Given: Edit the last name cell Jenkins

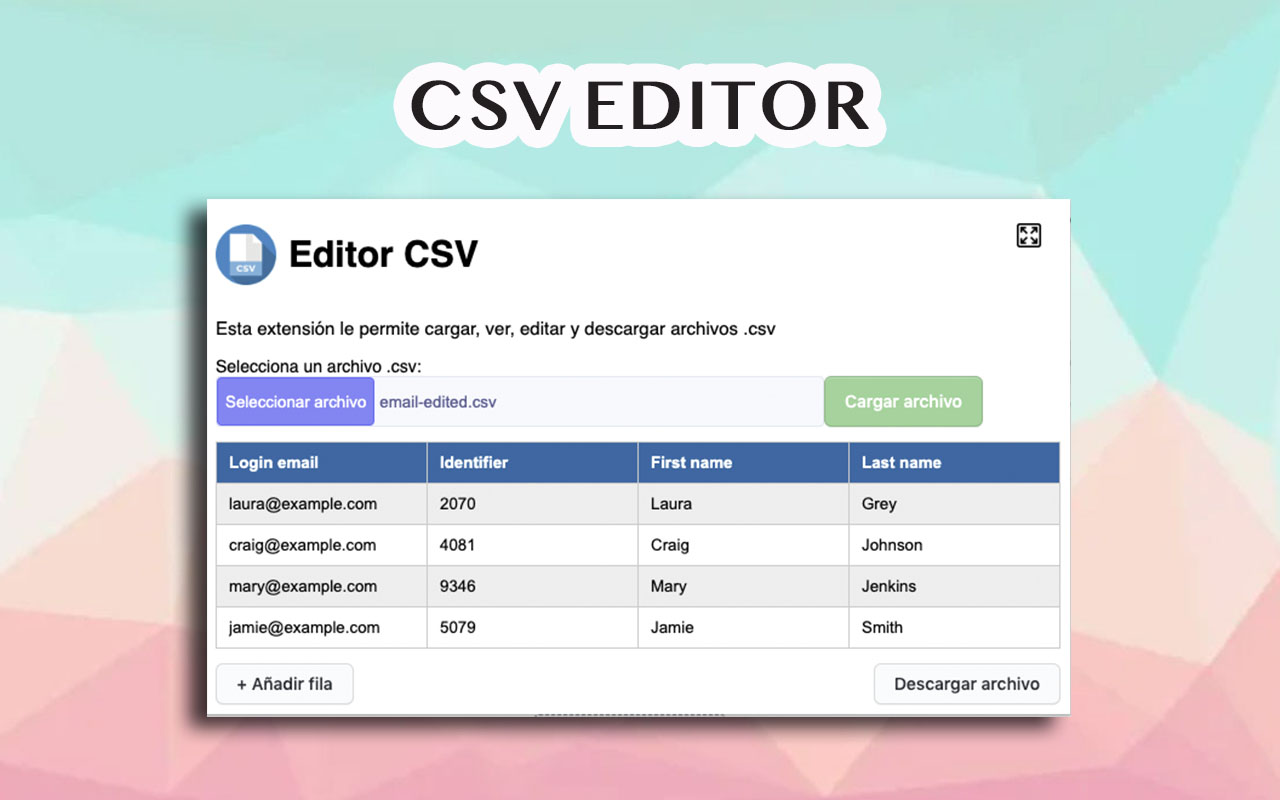Looking at the screenshot, I should click(954, 586).
